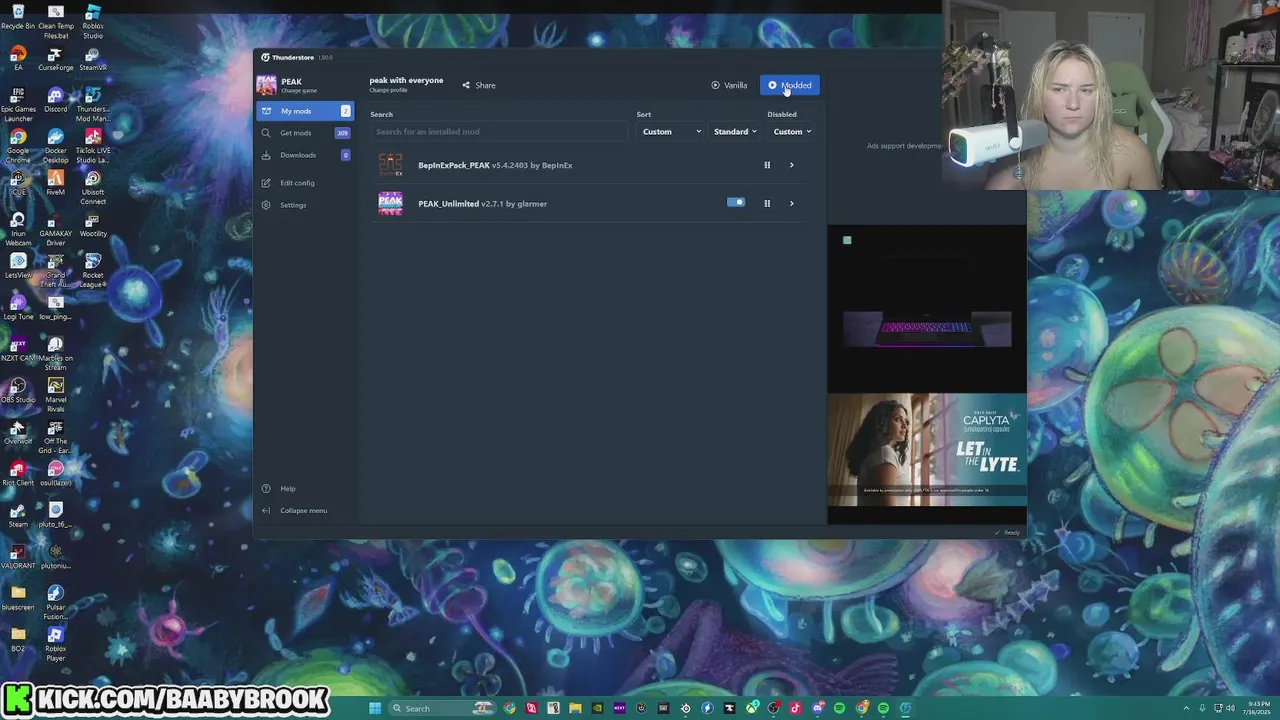The height and width of the screenshot is (720, 1280).
Task: Click the NZXT CAM desktop icon
Action: 18,350
